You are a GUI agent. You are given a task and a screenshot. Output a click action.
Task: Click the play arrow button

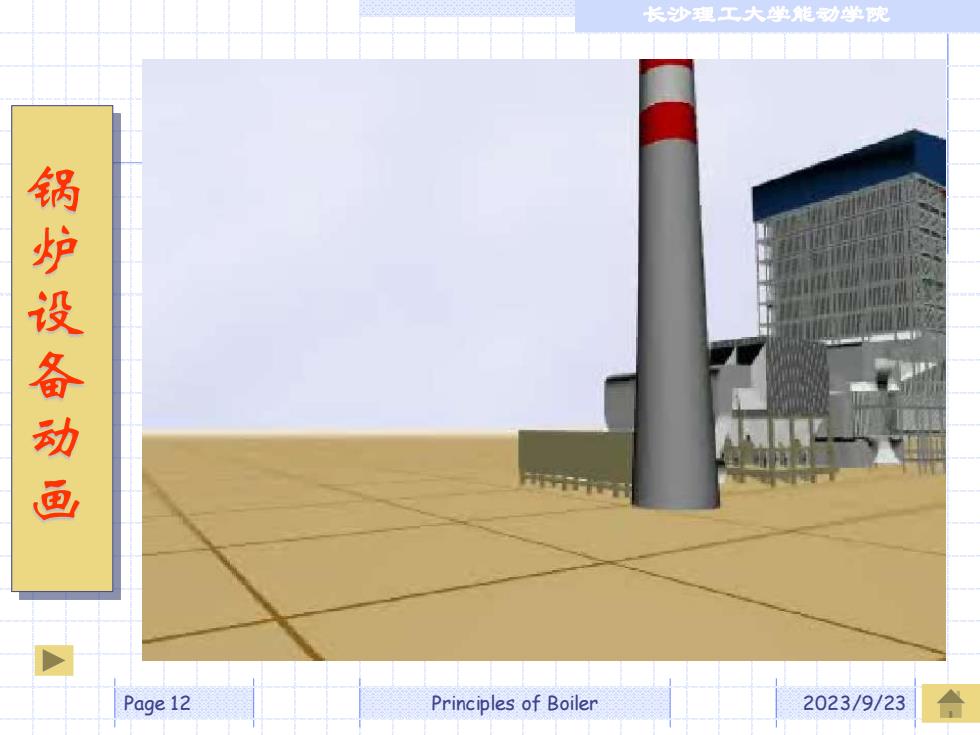click(54, 660)
